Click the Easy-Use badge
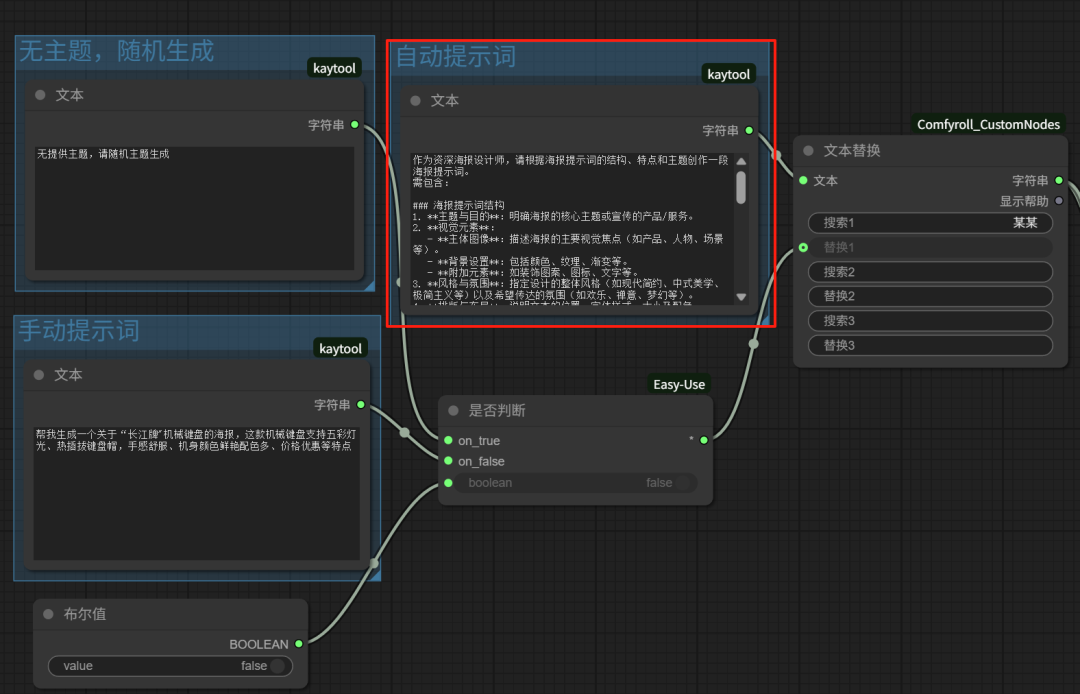The image size is (1080, 694). pos(679,384)
